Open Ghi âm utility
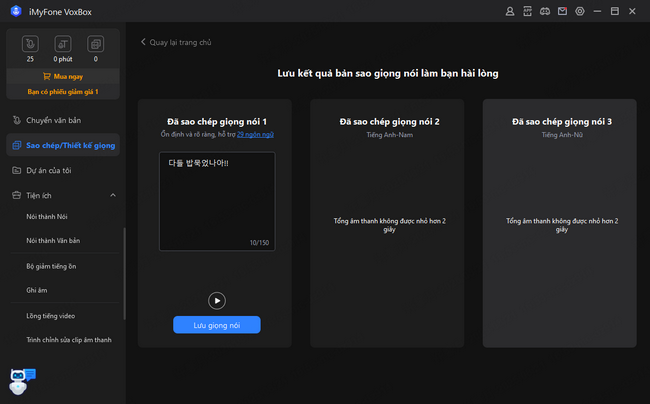 (x=37, y=290)
